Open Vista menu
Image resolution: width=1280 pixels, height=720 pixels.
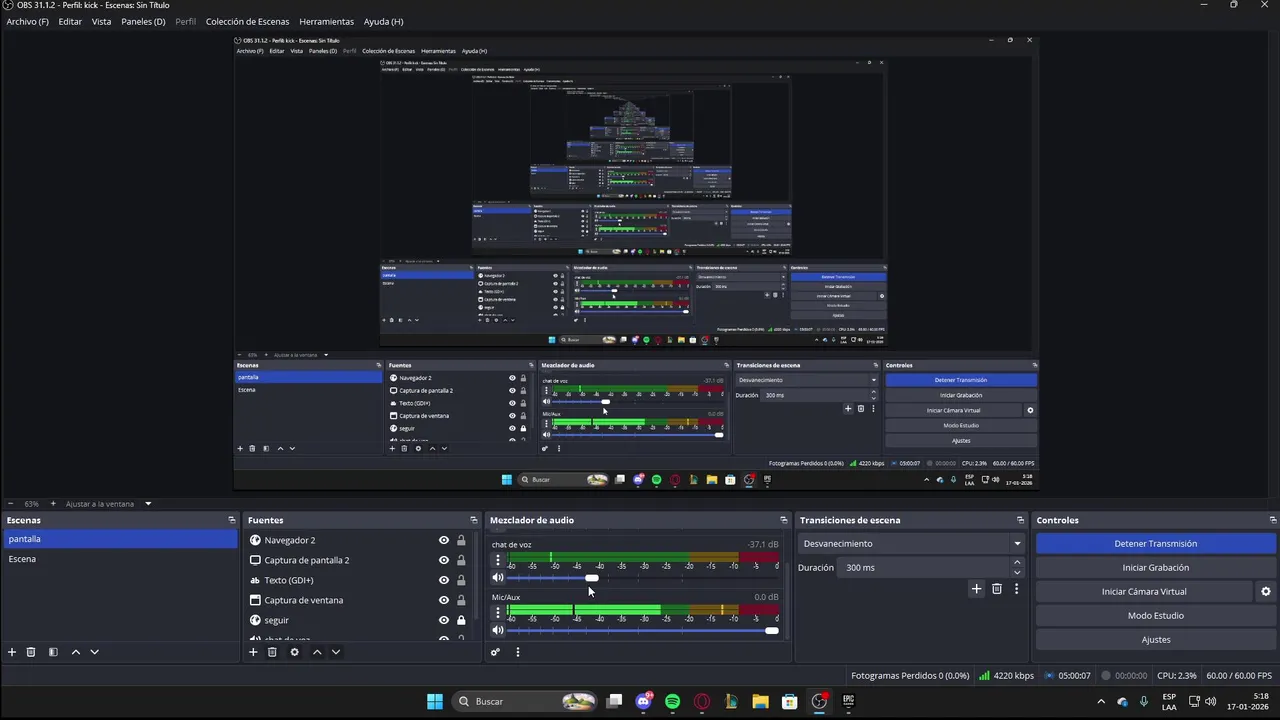coord(102,21)
